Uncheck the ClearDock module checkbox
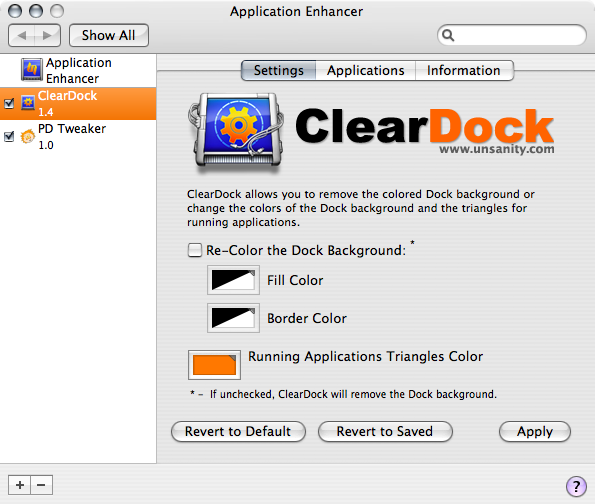 click(x=9, y=103)
